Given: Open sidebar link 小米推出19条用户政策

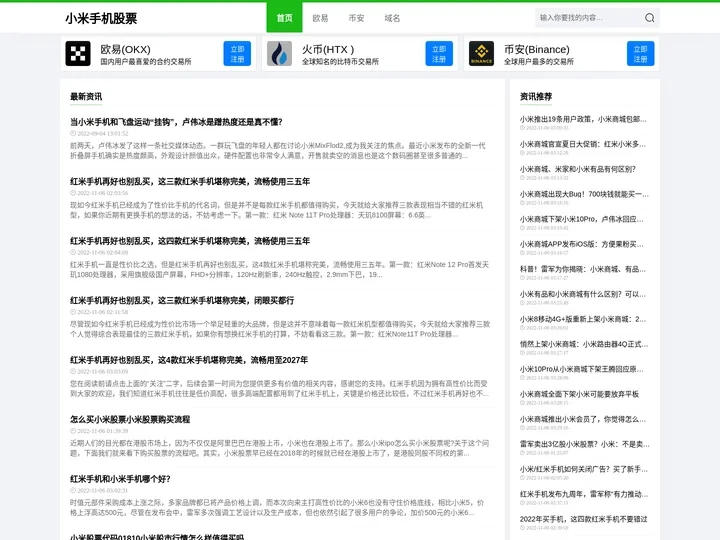Looking at the screenshot, I should pyautogui.click(x=583, y=119).
